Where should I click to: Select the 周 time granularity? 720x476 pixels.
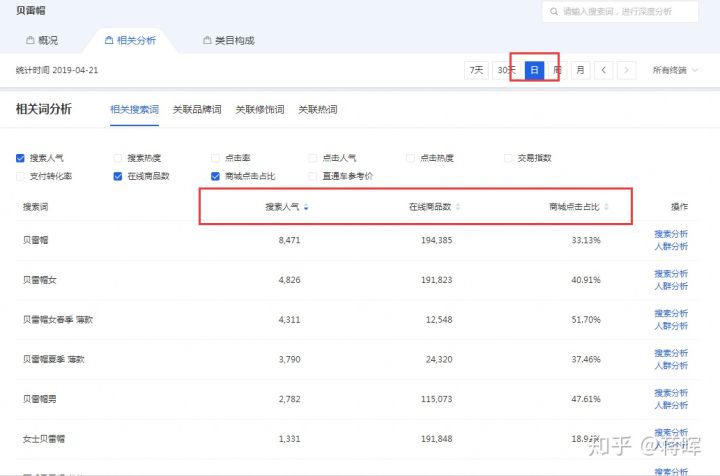[557, 70]
